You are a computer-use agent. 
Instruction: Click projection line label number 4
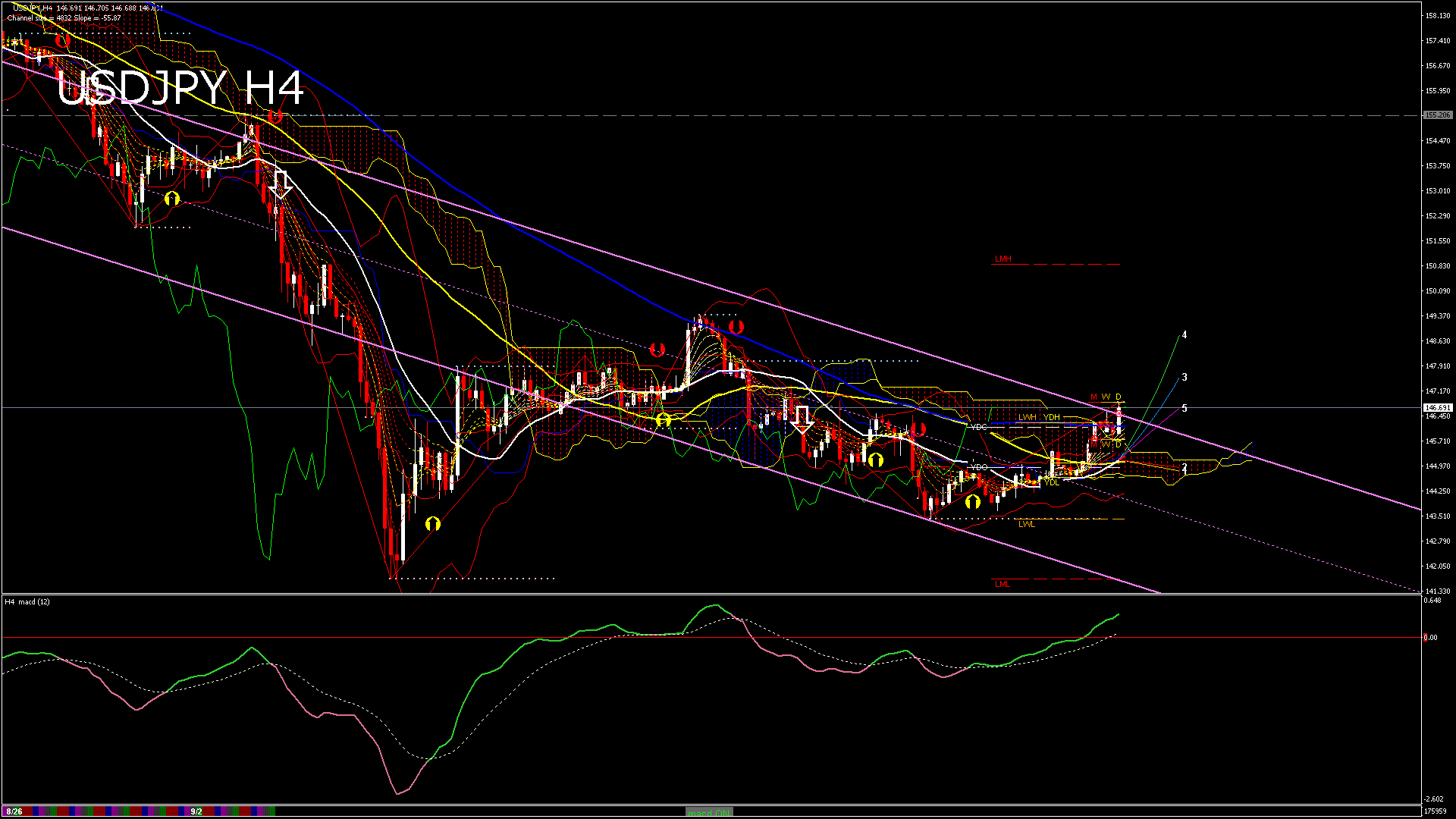point(1185,335)
